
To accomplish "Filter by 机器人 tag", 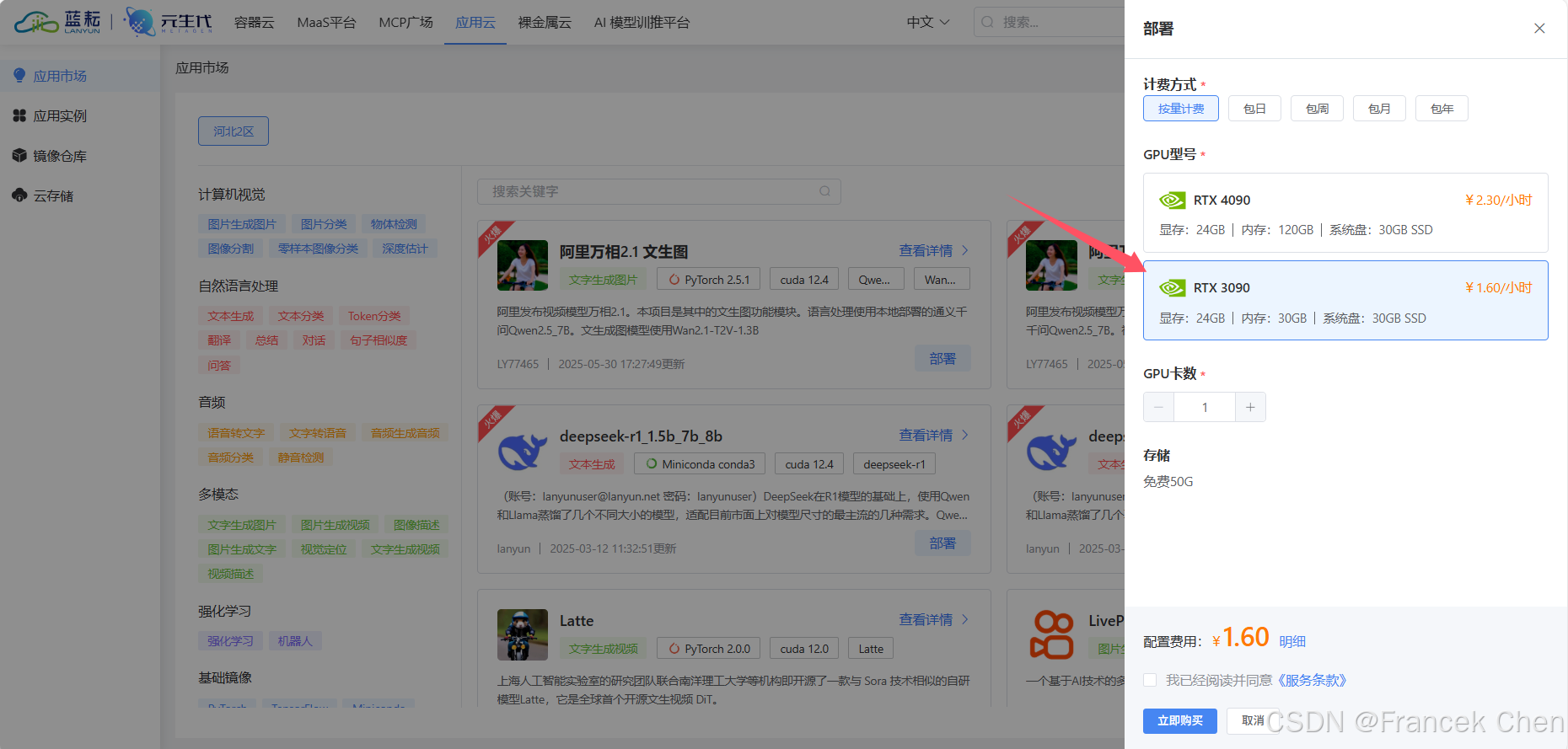I will pos(295,641).
